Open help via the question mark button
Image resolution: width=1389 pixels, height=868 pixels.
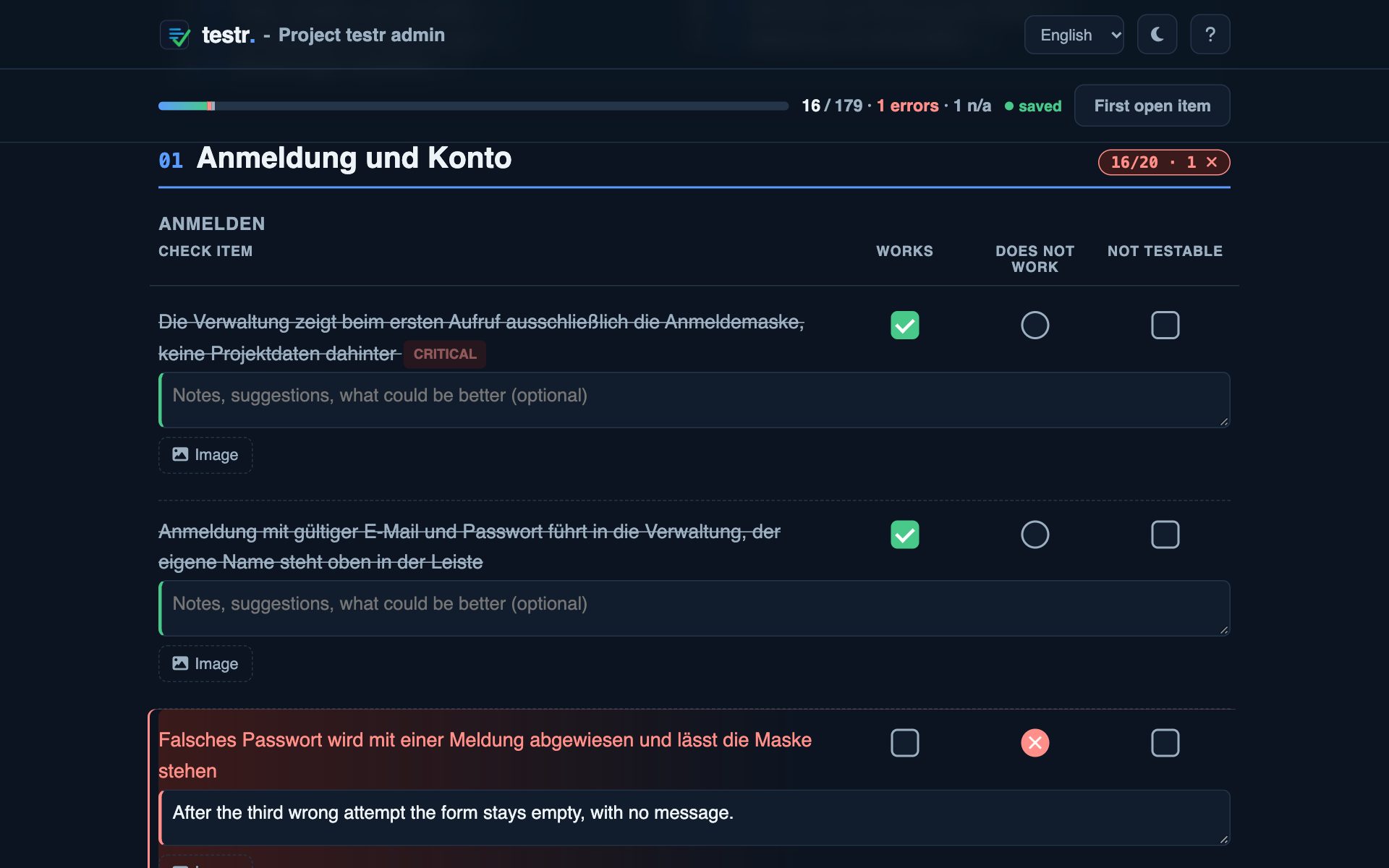[x=1210, y=35]
